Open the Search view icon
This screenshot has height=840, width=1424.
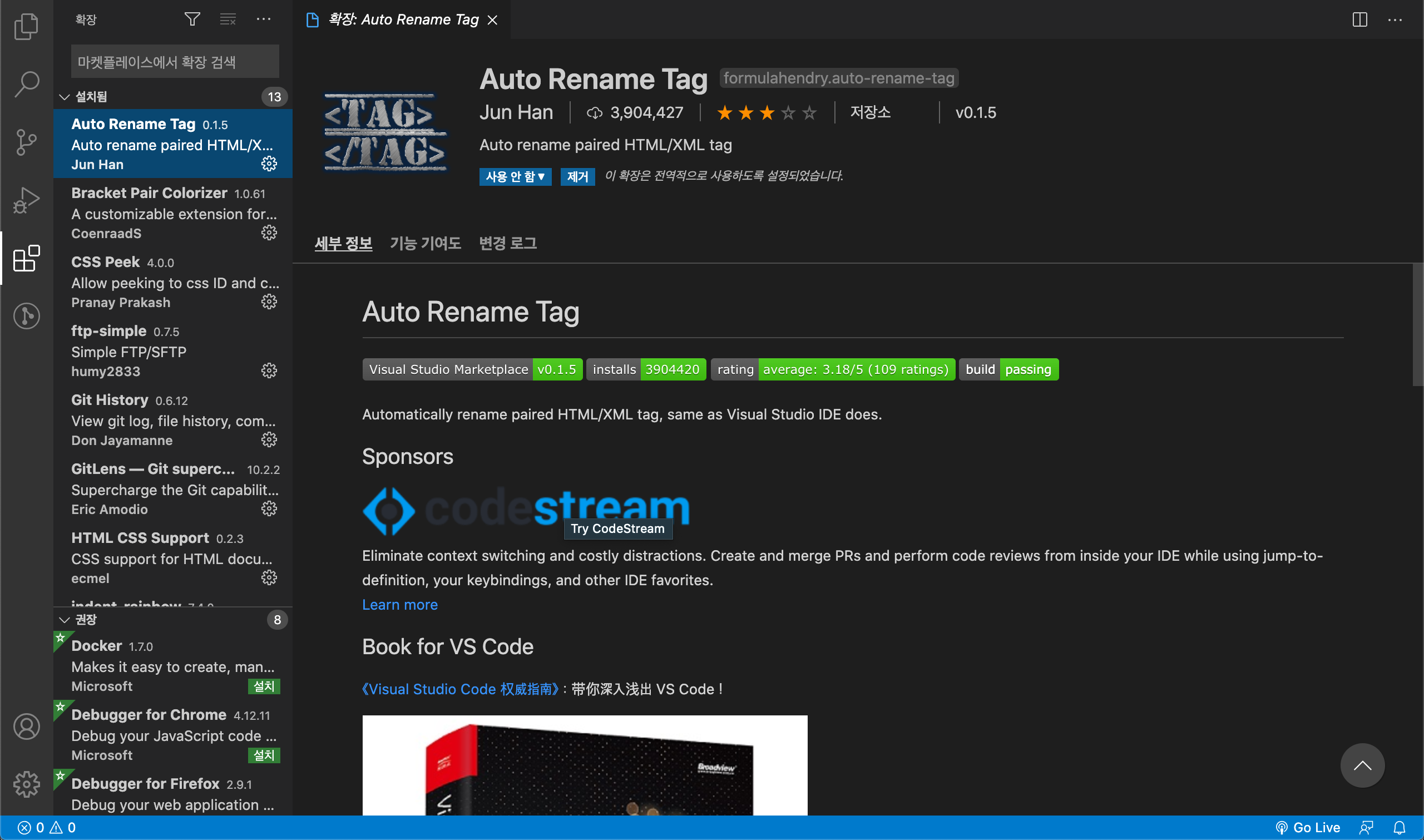click(x=26, y=84)
